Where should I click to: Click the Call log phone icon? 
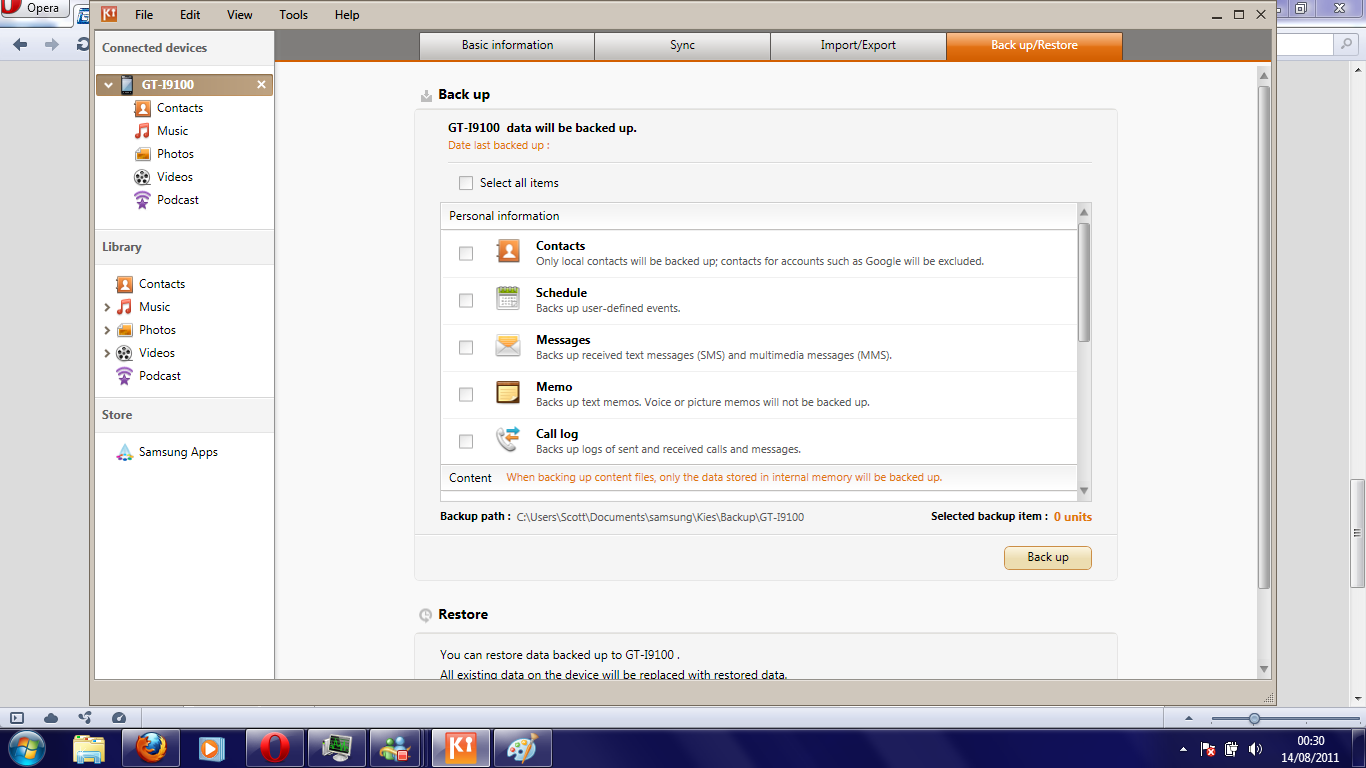click(508, 439)
